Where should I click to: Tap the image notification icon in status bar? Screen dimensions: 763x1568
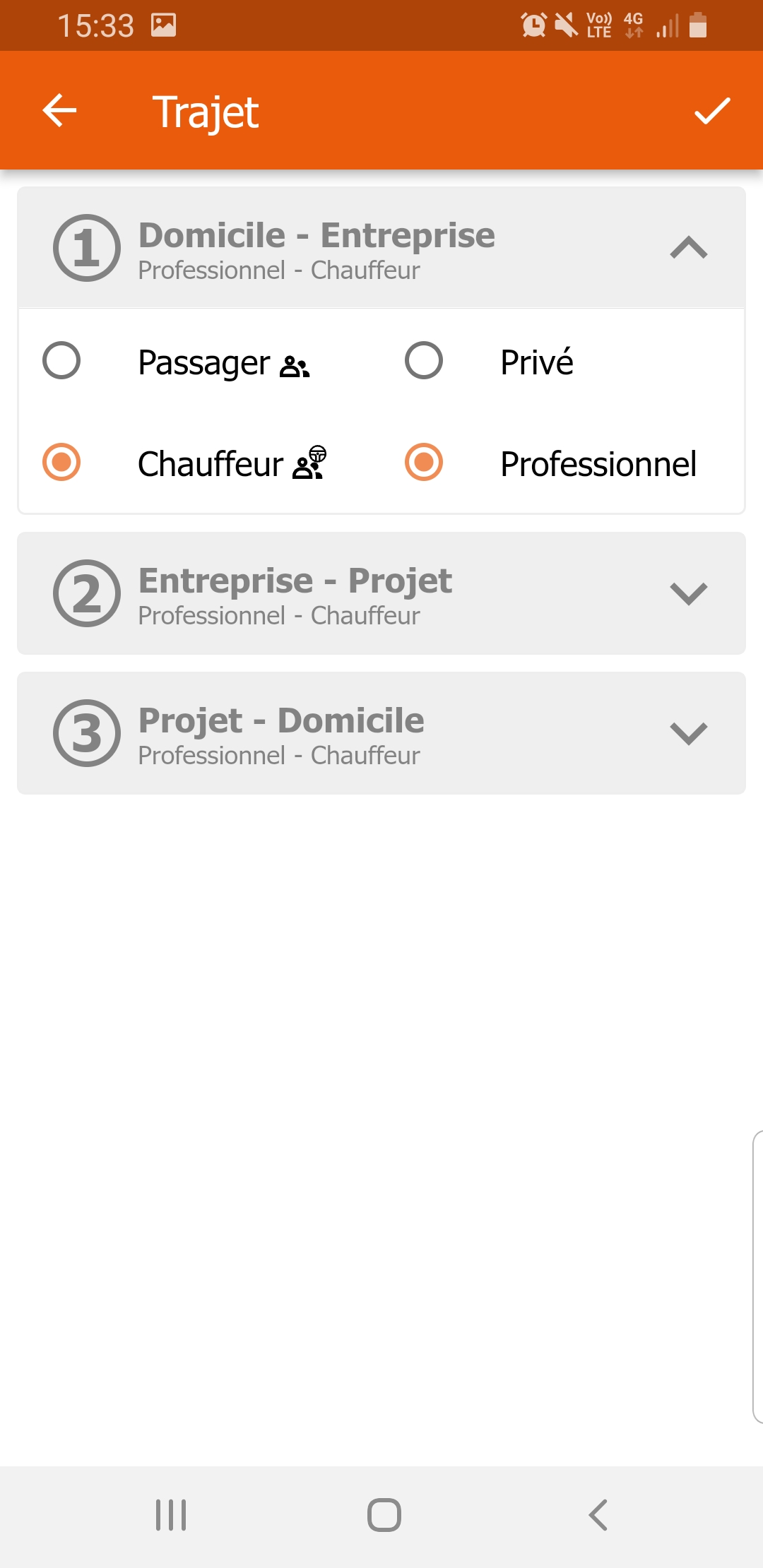coord(163,25)
